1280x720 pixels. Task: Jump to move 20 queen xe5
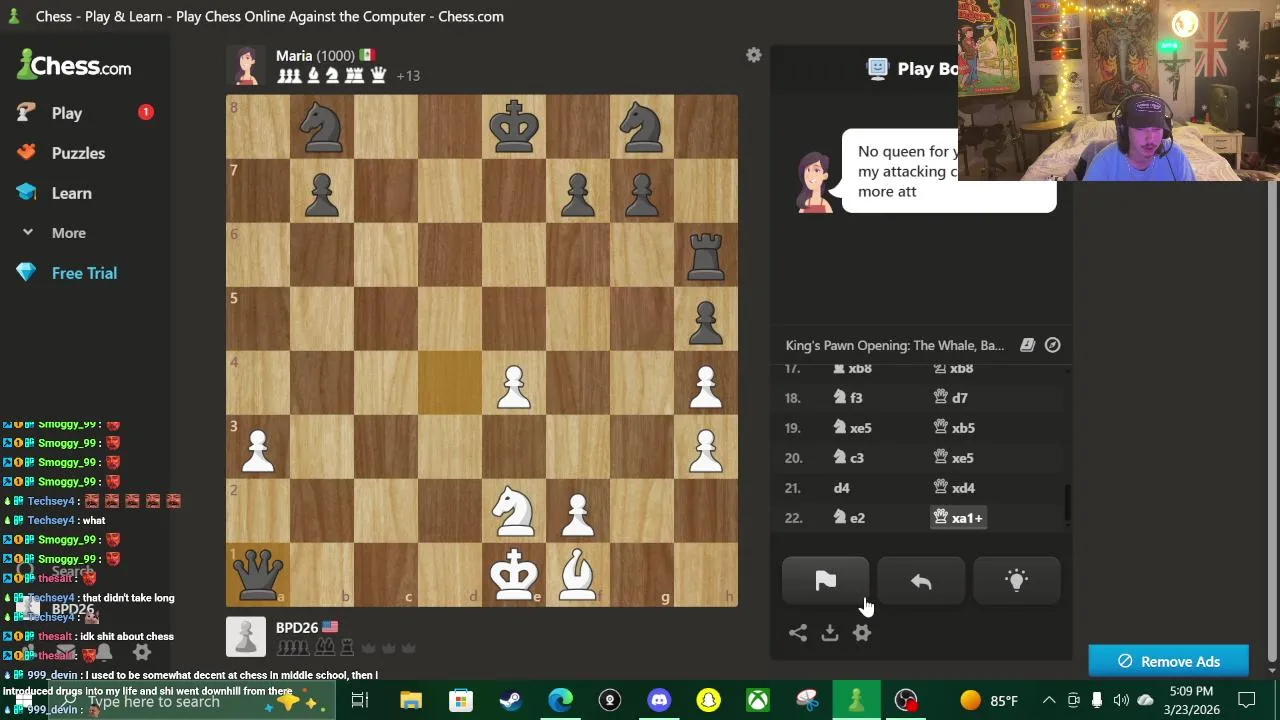(954, 458)
